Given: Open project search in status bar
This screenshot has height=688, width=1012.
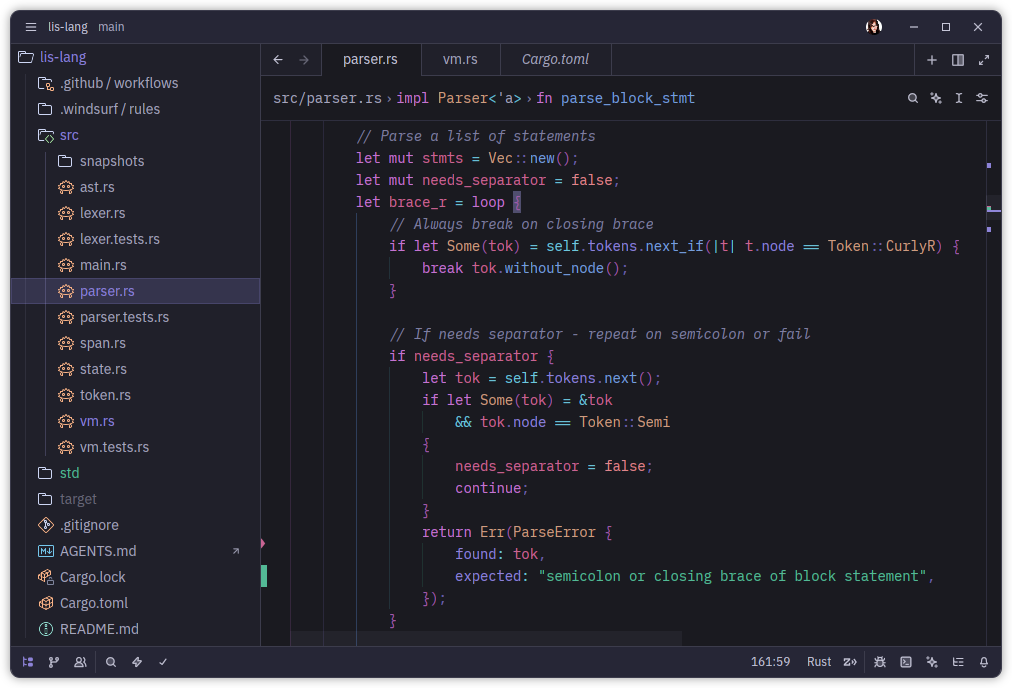Looking at the screenshot, I should pos(111,662).
